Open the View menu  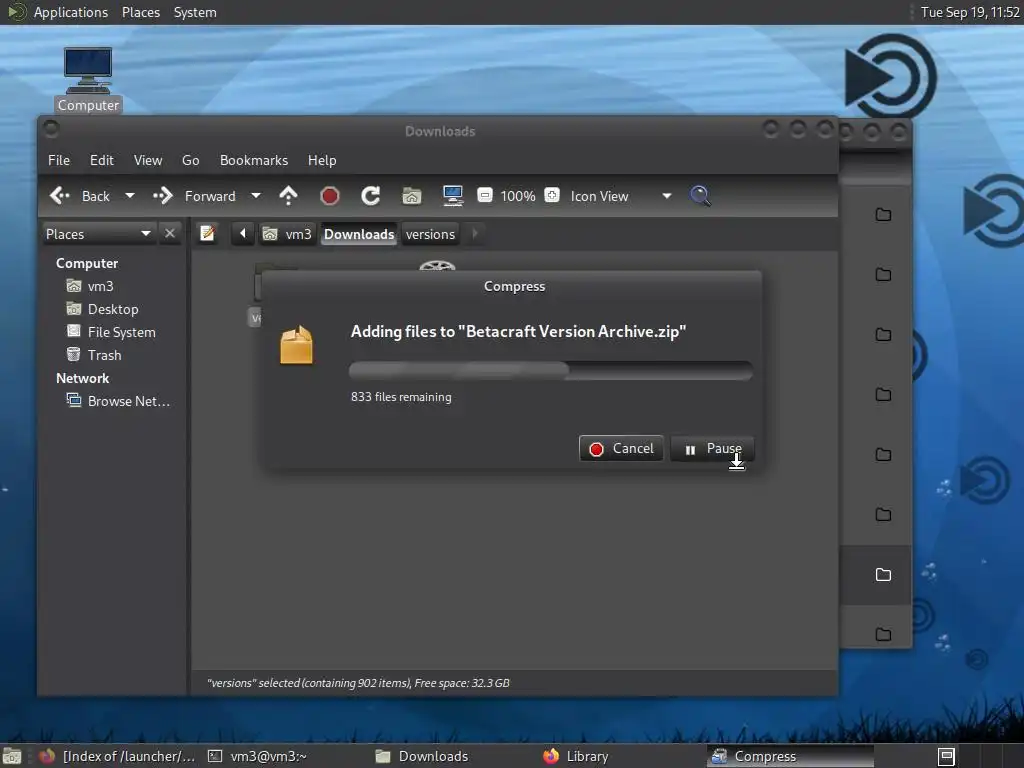(148, 160)
